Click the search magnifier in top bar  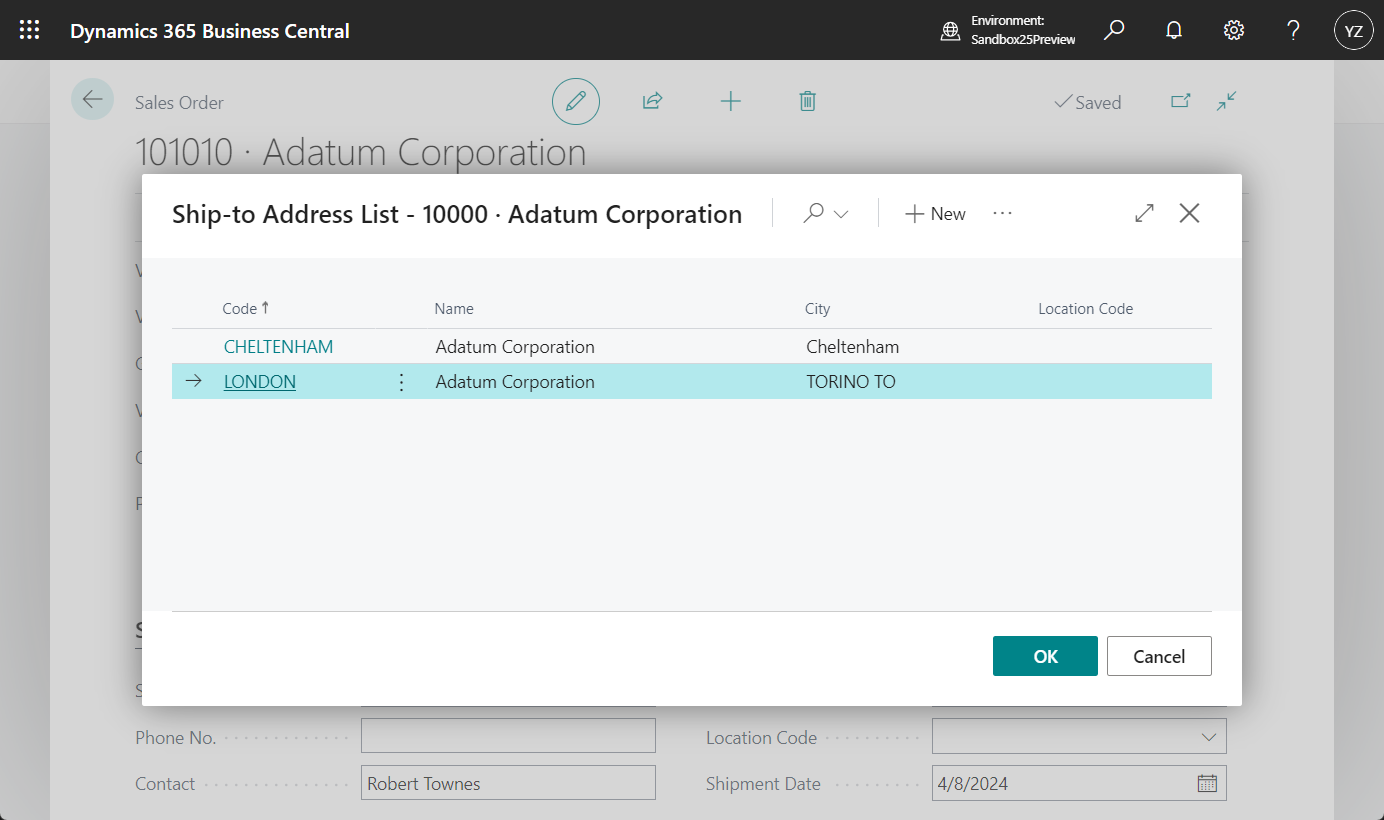[1114, 30]
